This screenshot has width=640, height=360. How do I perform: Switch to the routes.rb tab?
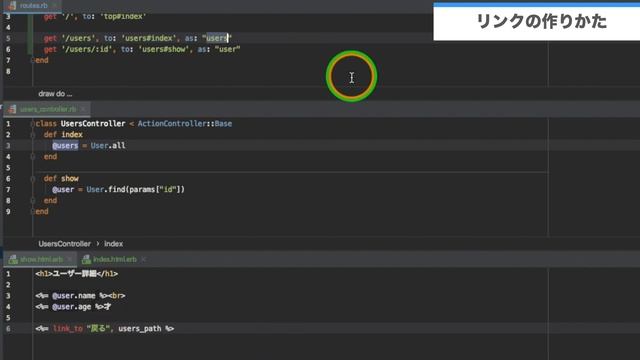pos(33,6)
